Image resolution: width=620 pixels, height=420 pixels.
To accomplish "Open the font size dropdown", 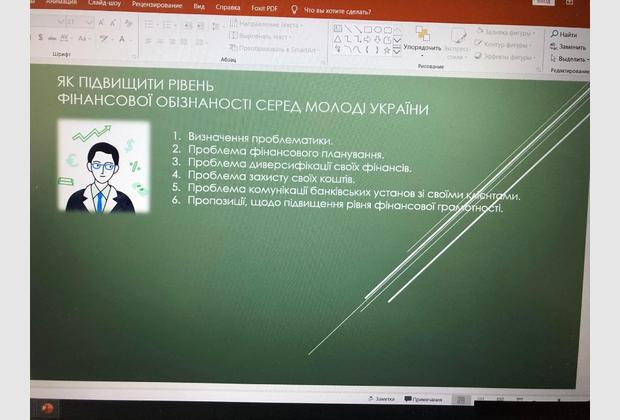I will (x=92, y=22).
